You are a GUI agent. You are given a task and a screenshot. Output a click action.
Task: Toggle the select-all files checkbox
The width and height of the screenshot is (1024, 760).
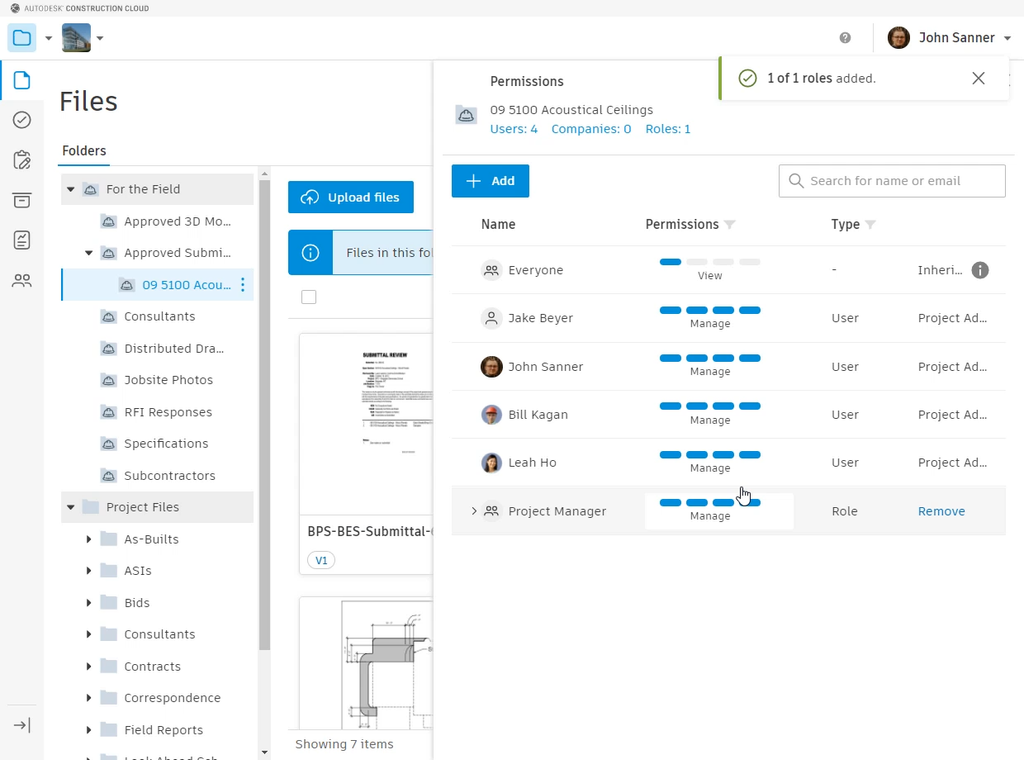pyautogui.click(x=309, y=297)
